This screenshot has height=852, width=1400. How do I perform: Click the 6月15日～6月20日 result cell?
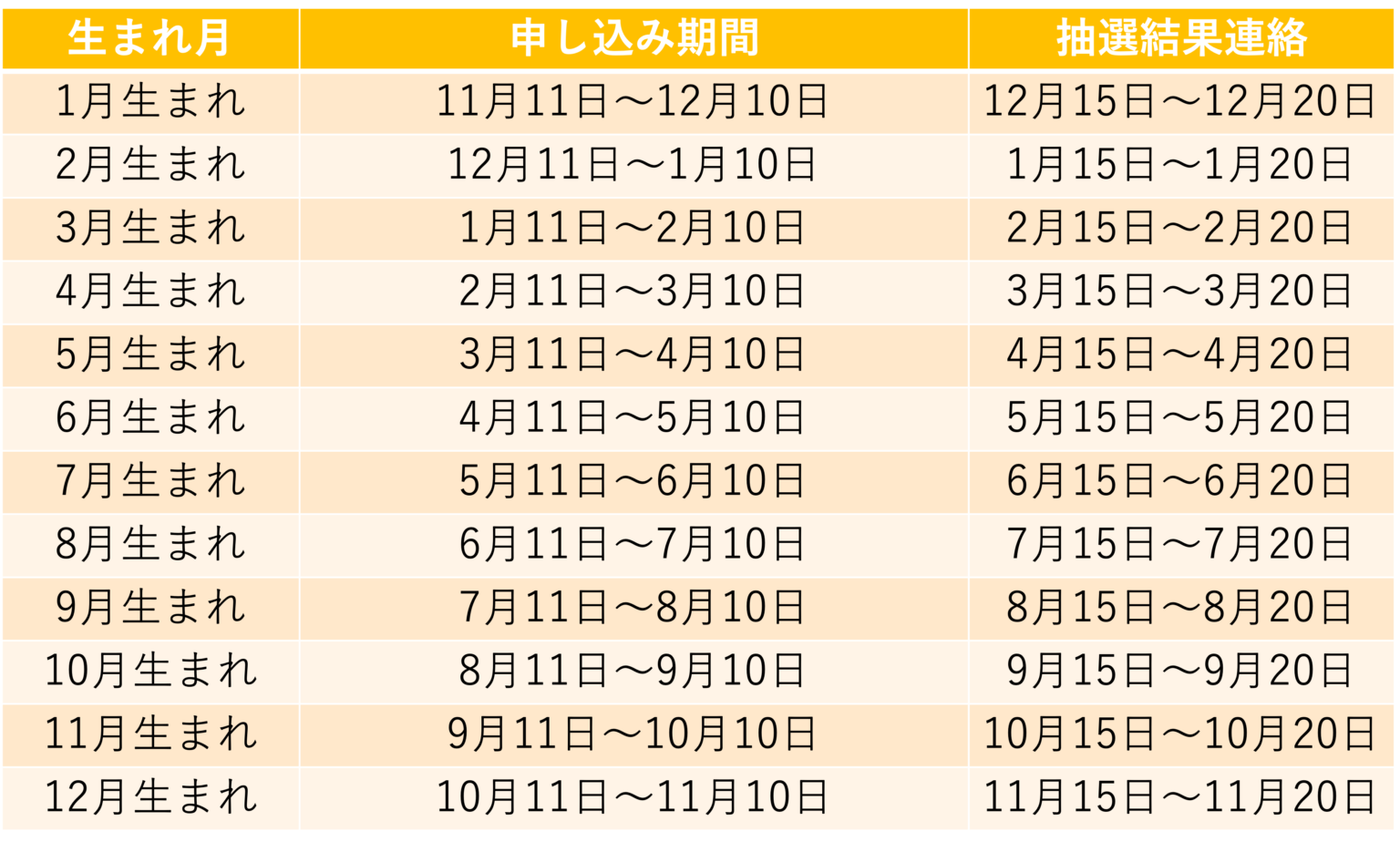click(x=1181, y=481)
